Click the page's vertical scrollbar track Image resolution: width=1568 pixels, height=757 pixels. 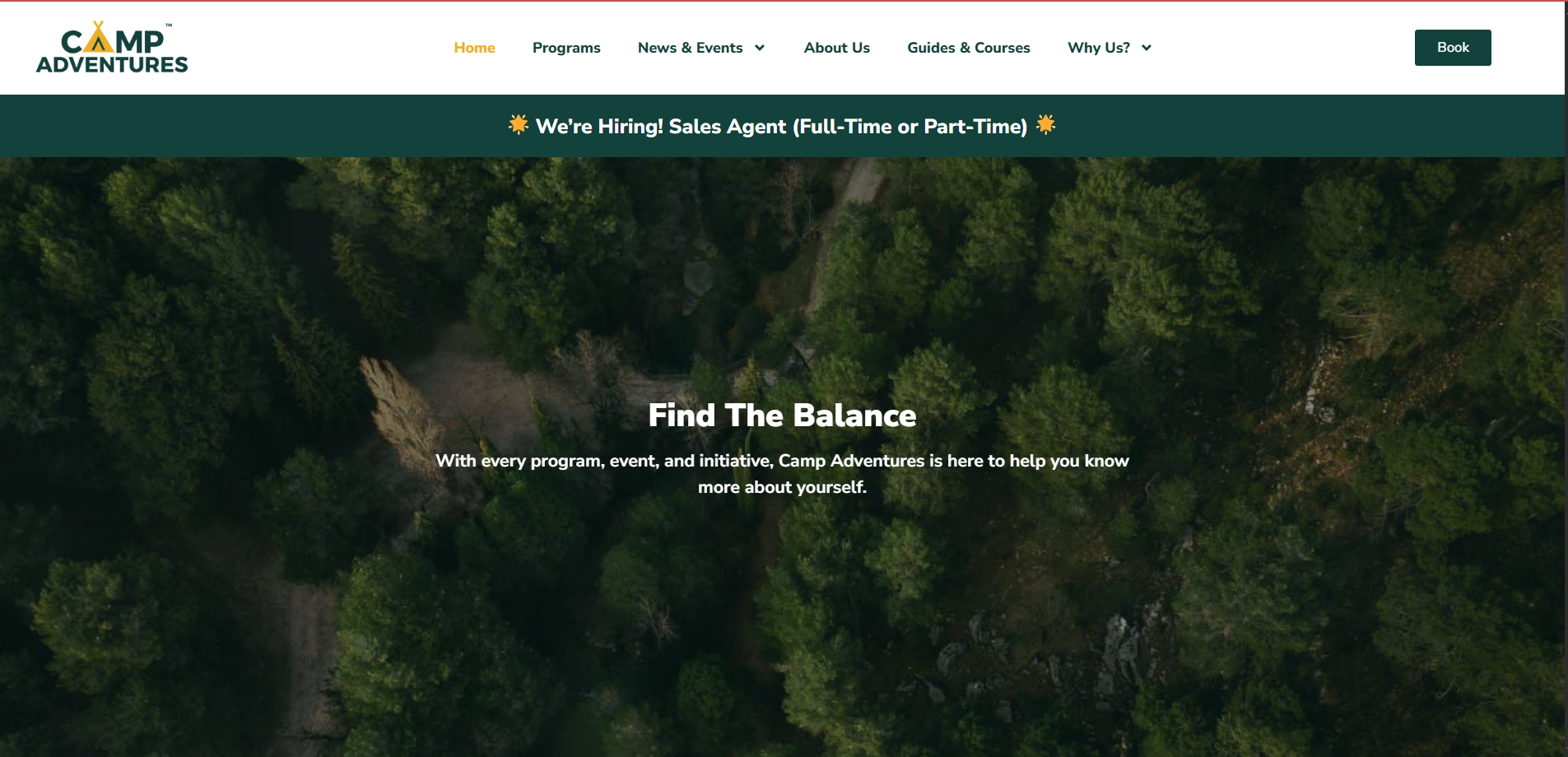point(1566,378)
